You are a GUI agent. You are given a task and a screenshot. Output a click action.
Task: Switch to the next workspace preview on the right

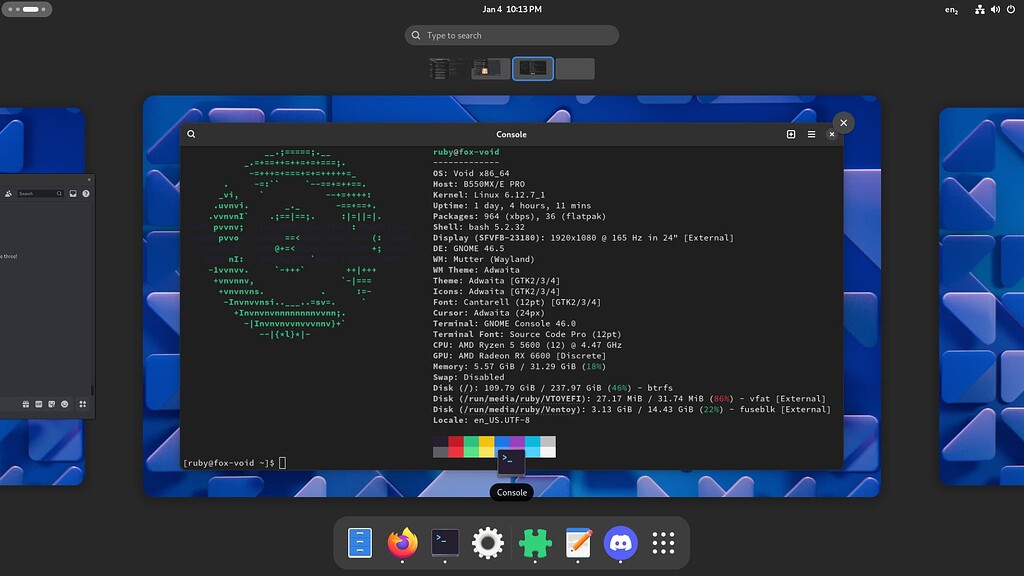[x=982, y=296]
